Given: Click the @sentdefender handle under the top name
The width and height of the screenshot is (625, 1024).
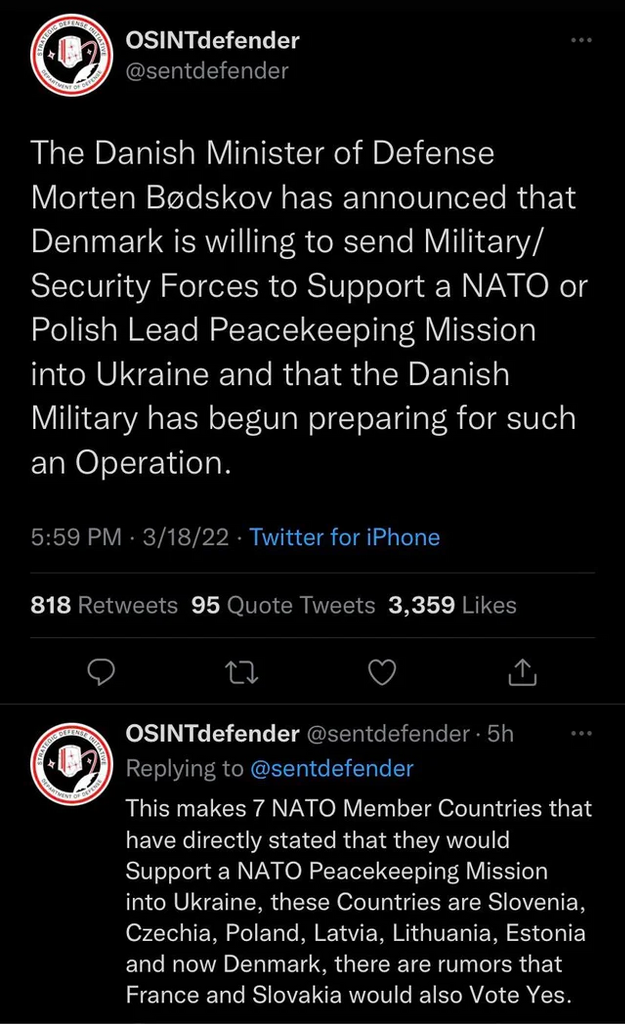Looking at the screenshot, I should [x=207, y=70].
